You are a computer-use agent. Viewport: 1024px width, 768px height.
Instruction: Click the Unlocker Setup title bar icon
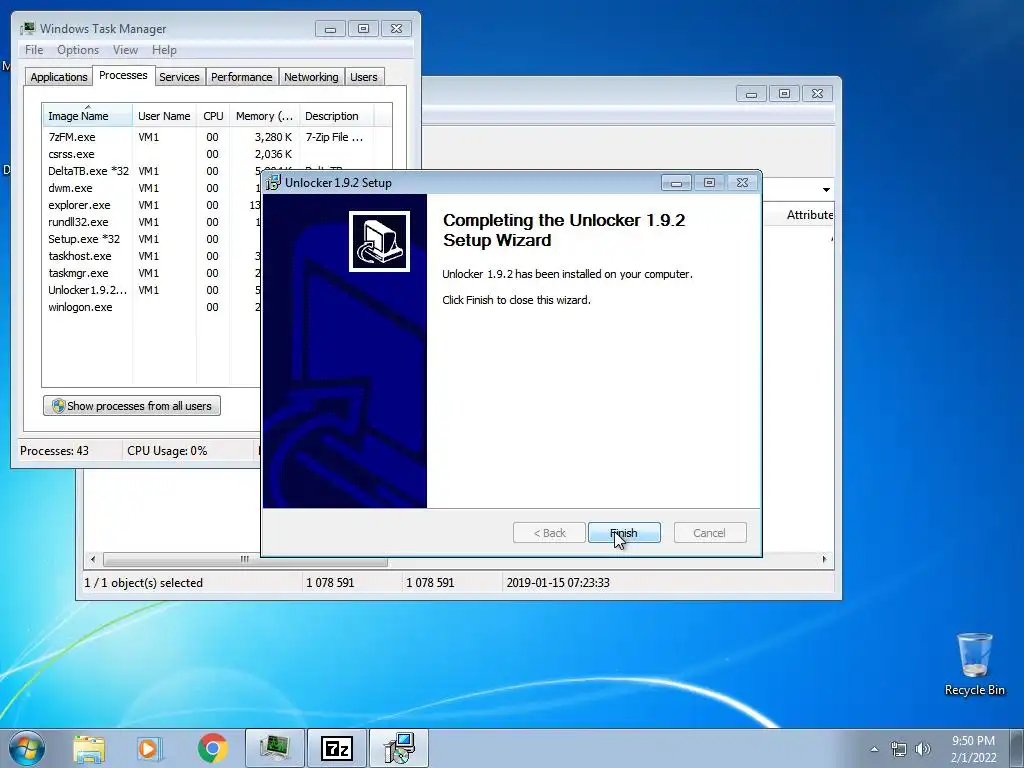click(x=274, y=183)
